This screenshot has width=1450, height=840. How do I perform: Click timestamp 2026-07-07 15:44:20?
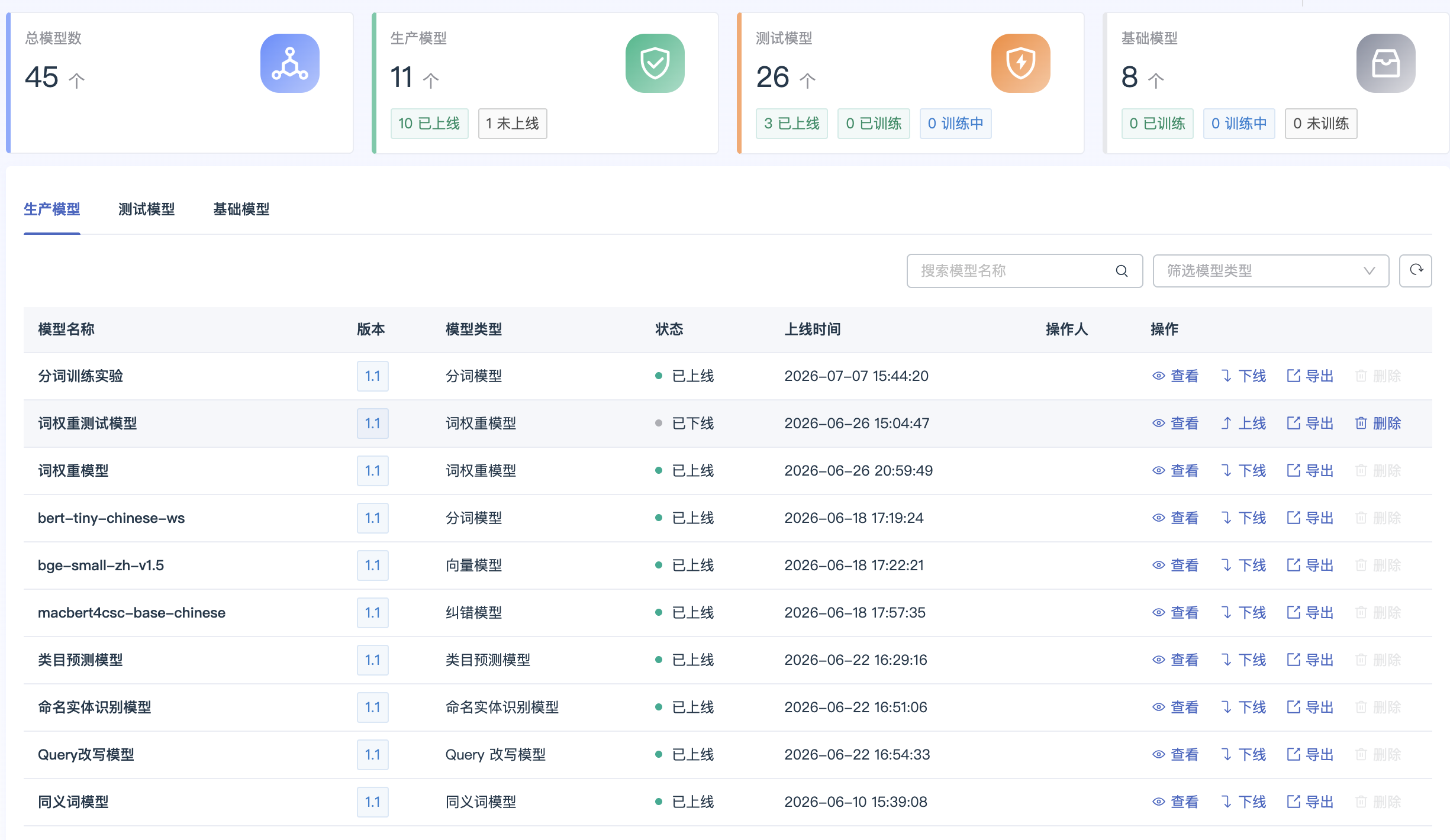tap(856, 376)
